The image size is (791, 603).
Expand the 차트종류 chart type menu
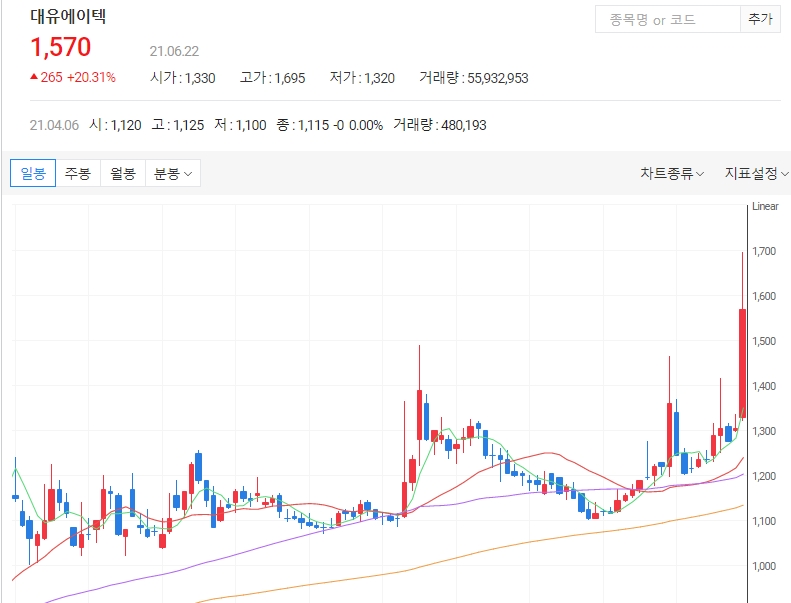click(x=672, y=174)
